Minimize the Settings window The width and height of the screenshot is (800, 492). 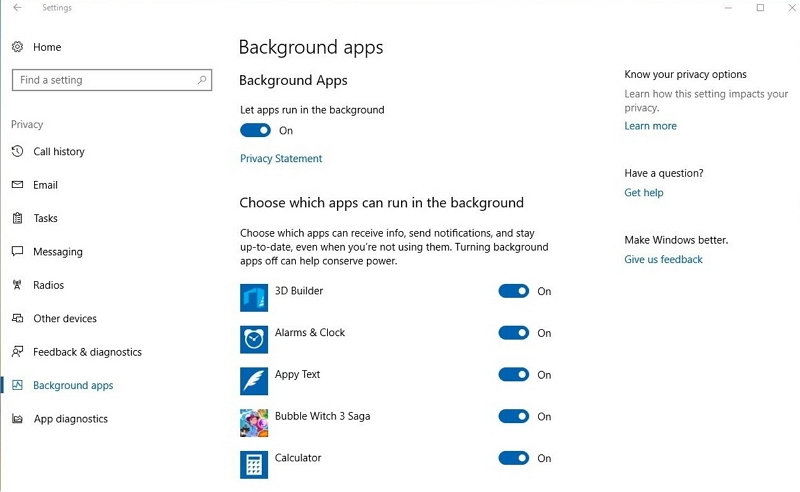728,8
